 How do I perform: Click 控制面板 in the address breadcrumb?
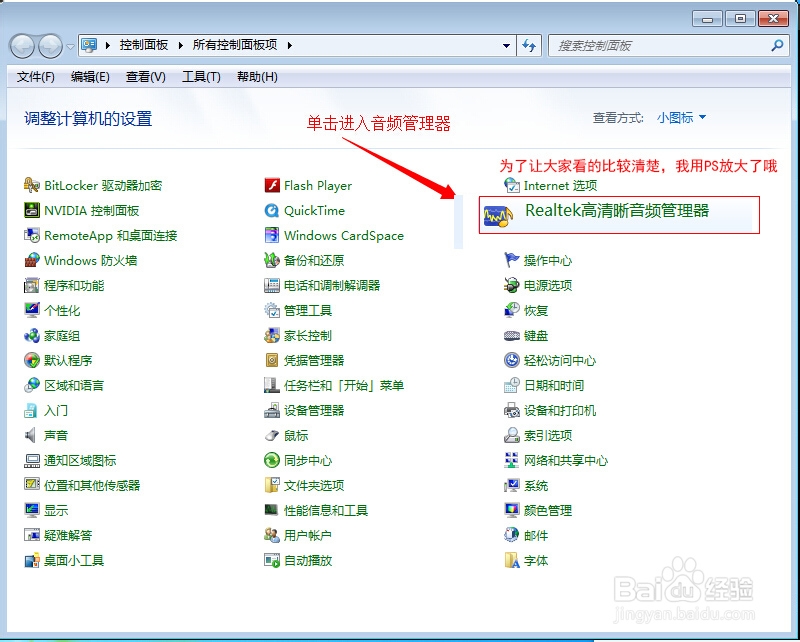click(144, 45)
